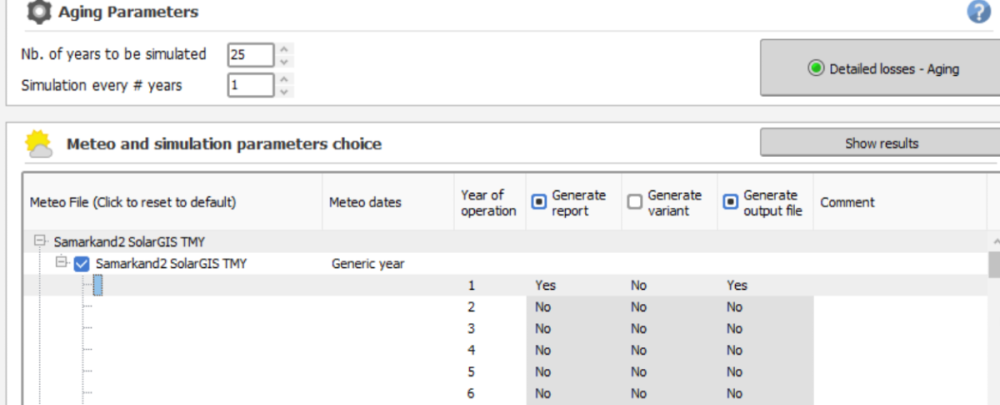Screen dimensions: 1000x405
Task: Collapse the checked Samarkand2 SolarGIS TMY sub-node
Action: click(x=62, y=263)
